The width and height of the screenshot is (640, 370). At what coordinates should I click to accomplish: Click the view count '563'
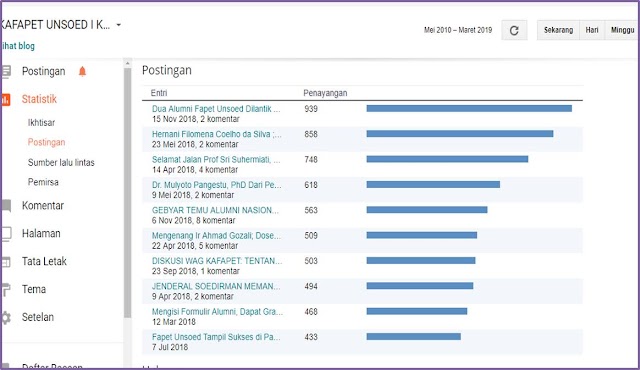click(311, 210)
